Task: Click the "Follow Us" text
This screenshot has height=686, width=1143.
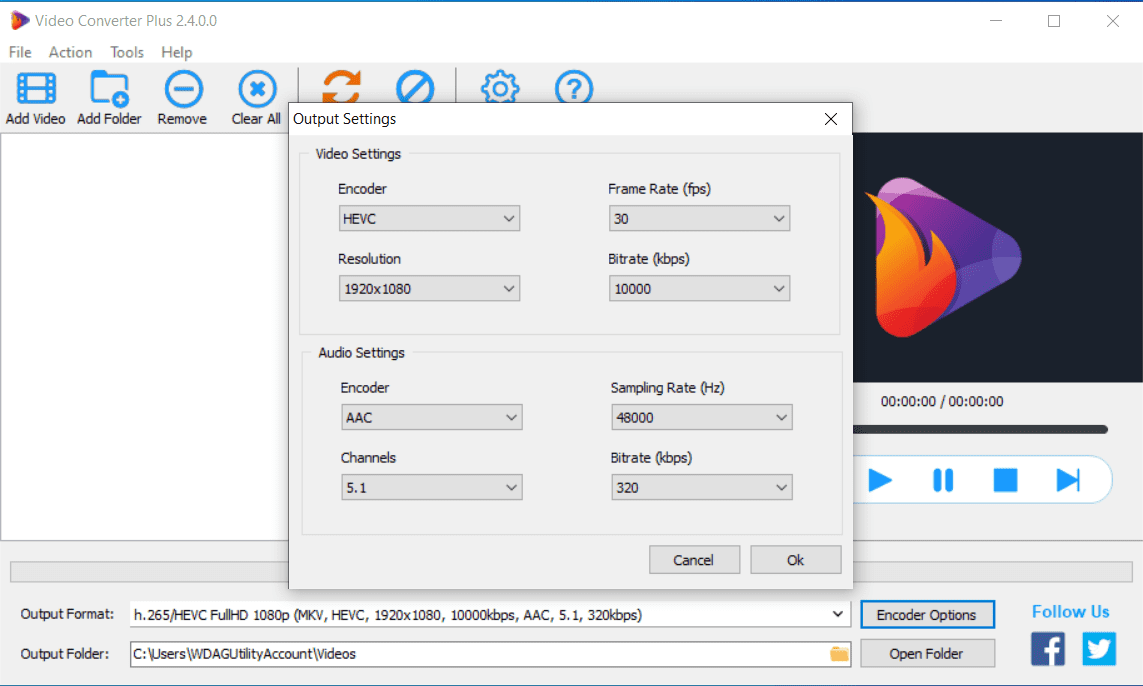Action: pos(1071,612)
